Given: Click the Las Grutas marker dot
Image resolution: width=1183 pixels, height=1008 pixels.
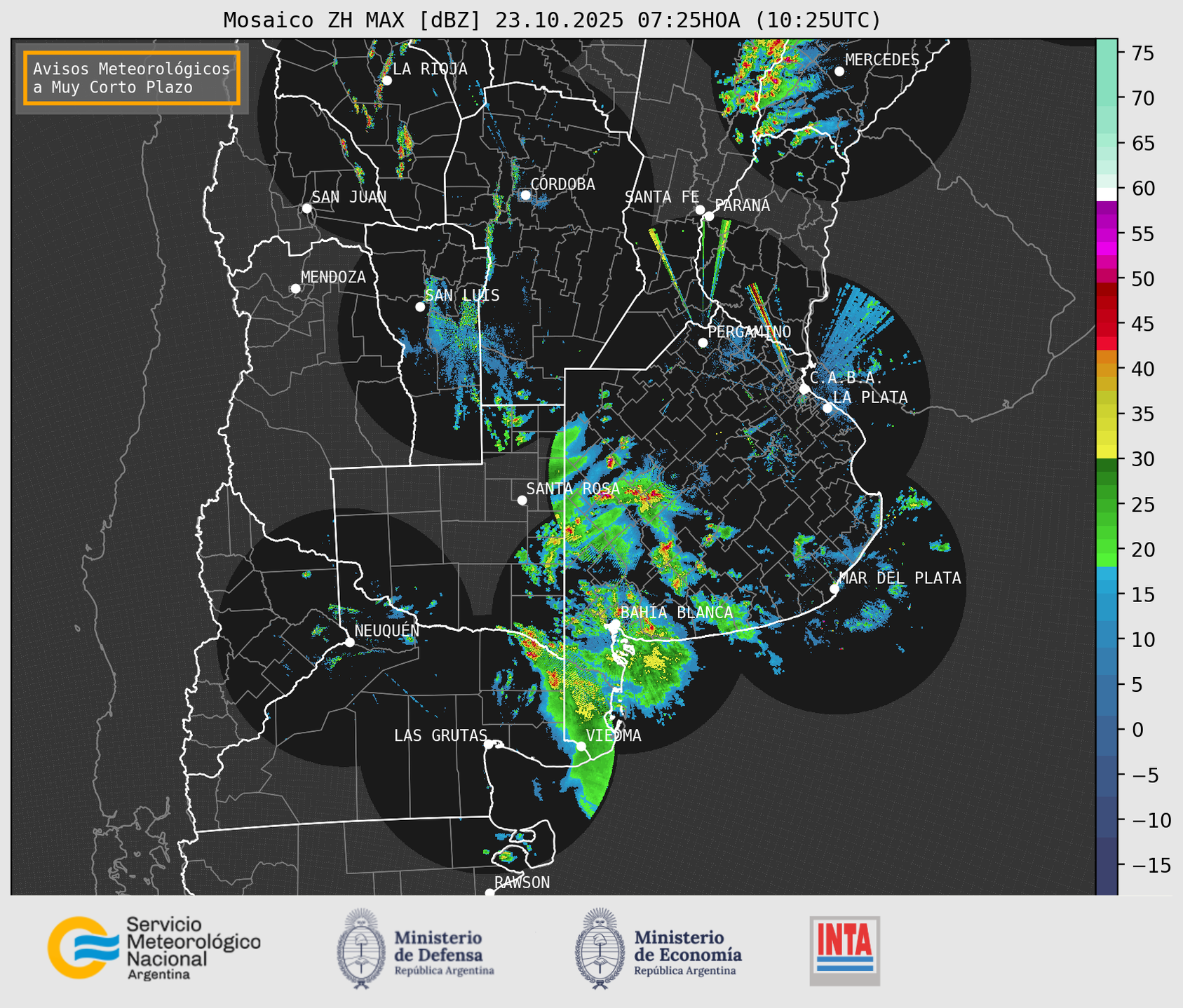Looking at the screenshot, I should click(489, 744).
